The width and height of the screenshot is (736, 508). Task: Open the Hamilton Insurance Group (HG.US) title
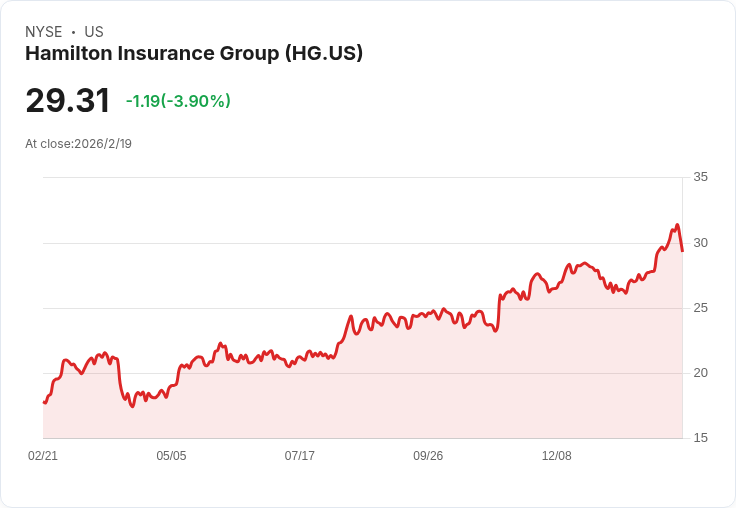click(x=194, y=54)
